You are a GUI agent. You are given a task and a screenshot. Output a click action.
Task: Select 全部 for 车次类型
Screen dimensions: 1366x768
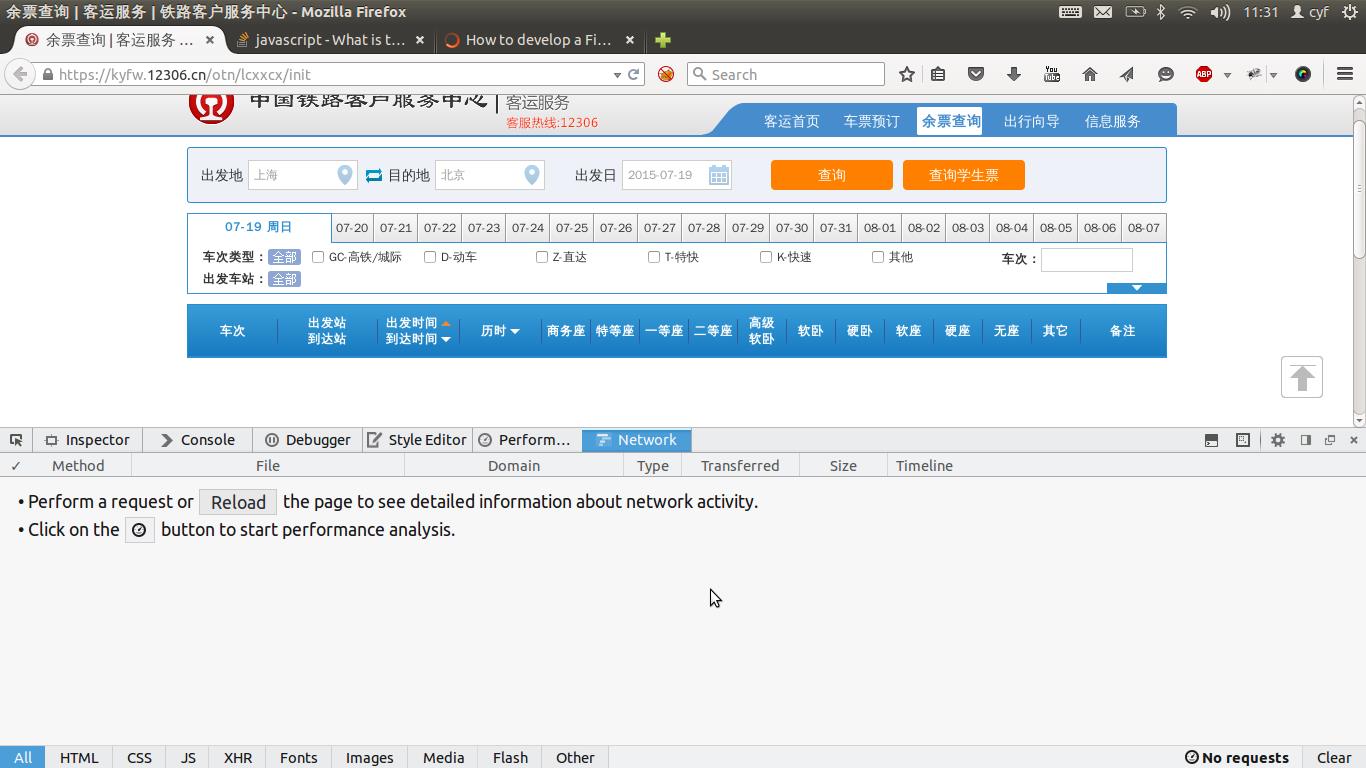coord(284,257)
